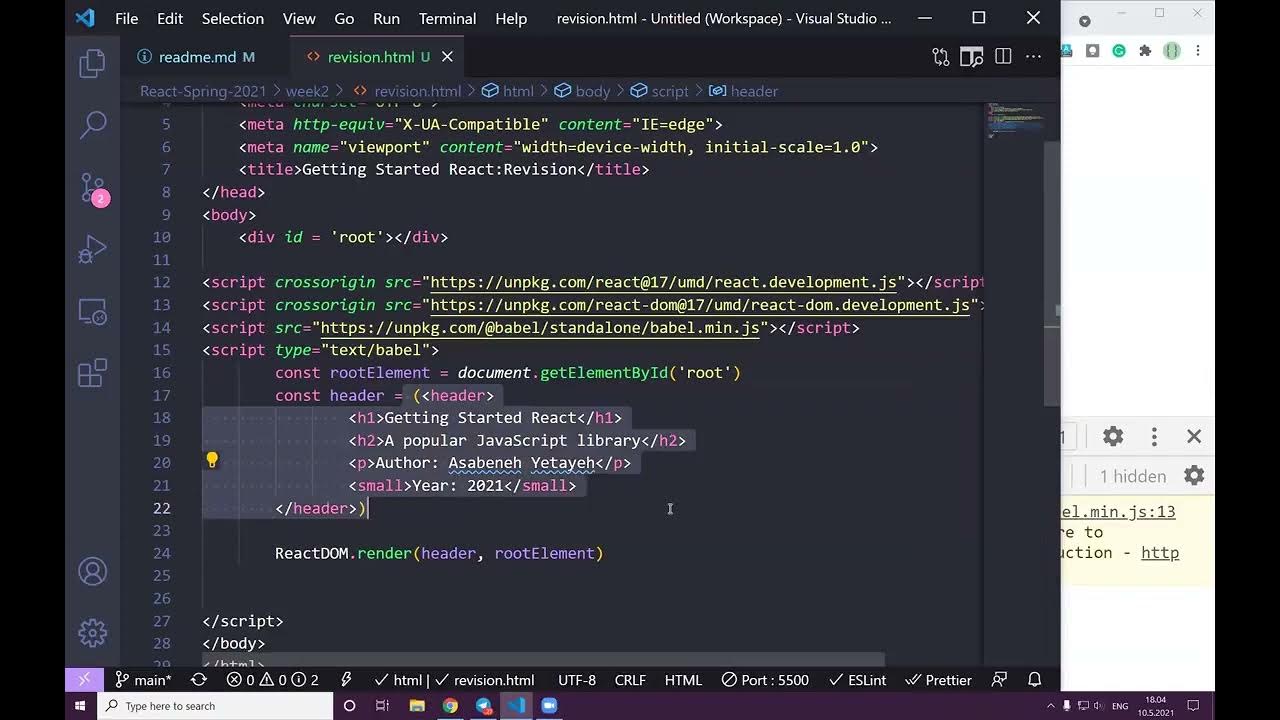Open the Remote Explorer view
Viewport: 1280px width, 720px height.
pos(93,311)
